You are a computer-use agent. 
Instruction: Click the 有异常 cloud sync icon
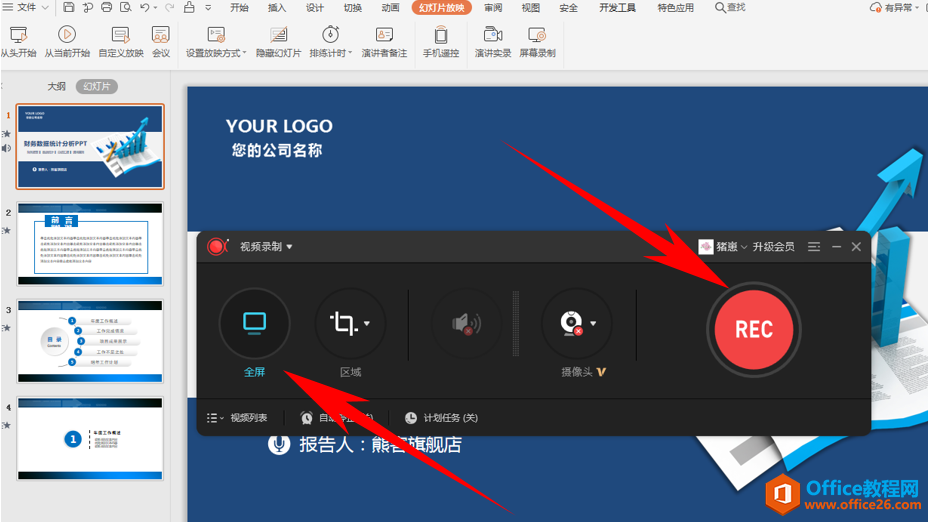875,8
